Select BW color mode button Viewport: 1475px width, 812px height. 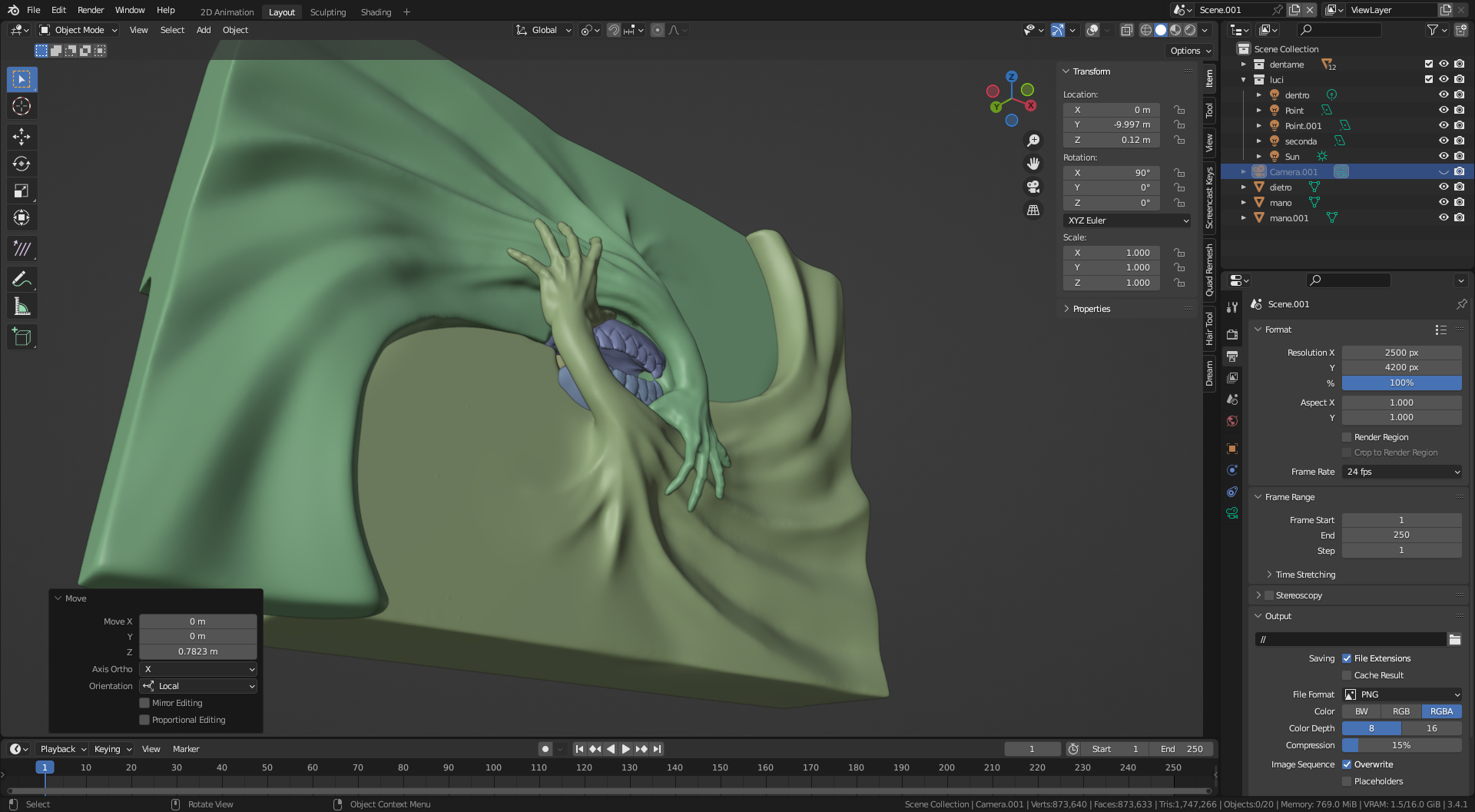point(1361,711)
